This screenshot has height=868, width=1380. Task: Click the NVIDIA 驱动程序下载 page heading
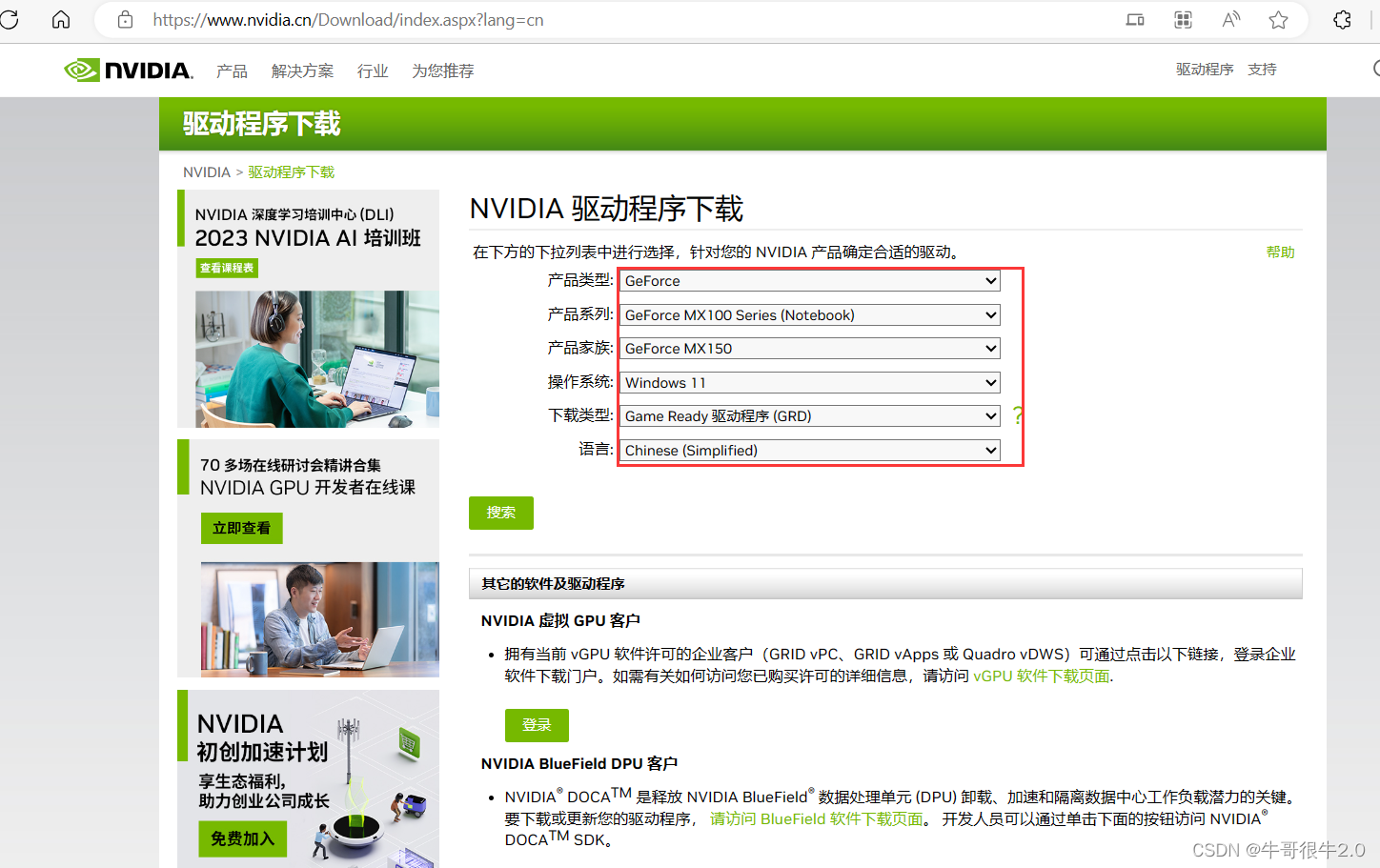click(x=606, y=209)
